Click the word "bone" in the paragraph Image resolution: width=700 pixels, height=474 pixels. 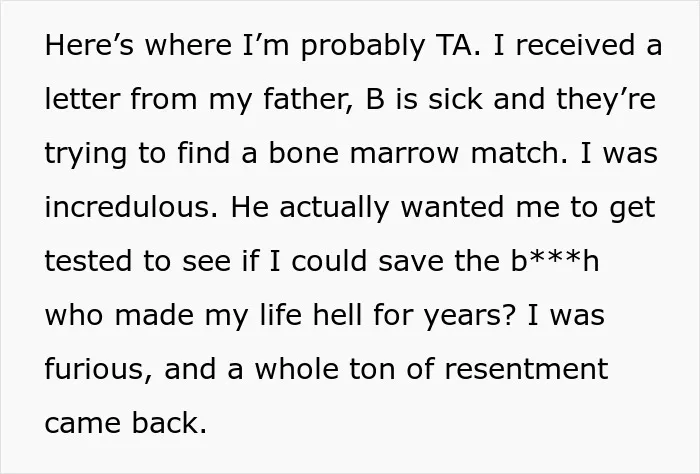(x=304, y=153)
